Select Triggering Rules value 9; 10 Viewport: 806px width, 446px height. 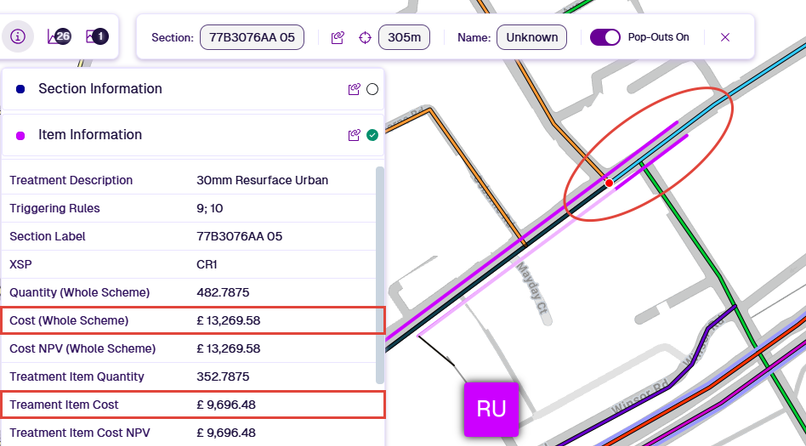point(210,209)
